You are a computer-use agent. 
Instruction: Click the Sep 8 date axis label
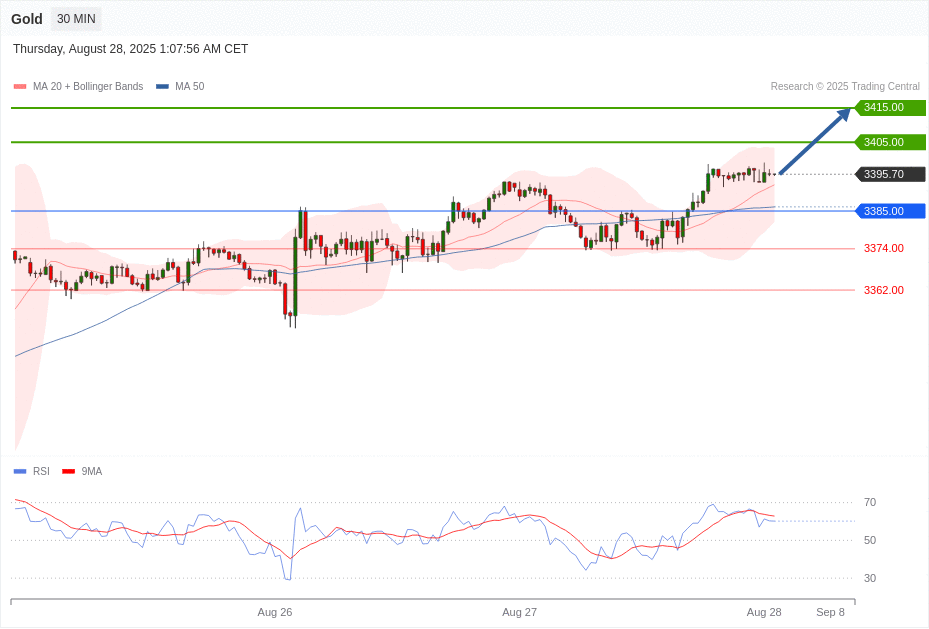(x=830, y=612)
